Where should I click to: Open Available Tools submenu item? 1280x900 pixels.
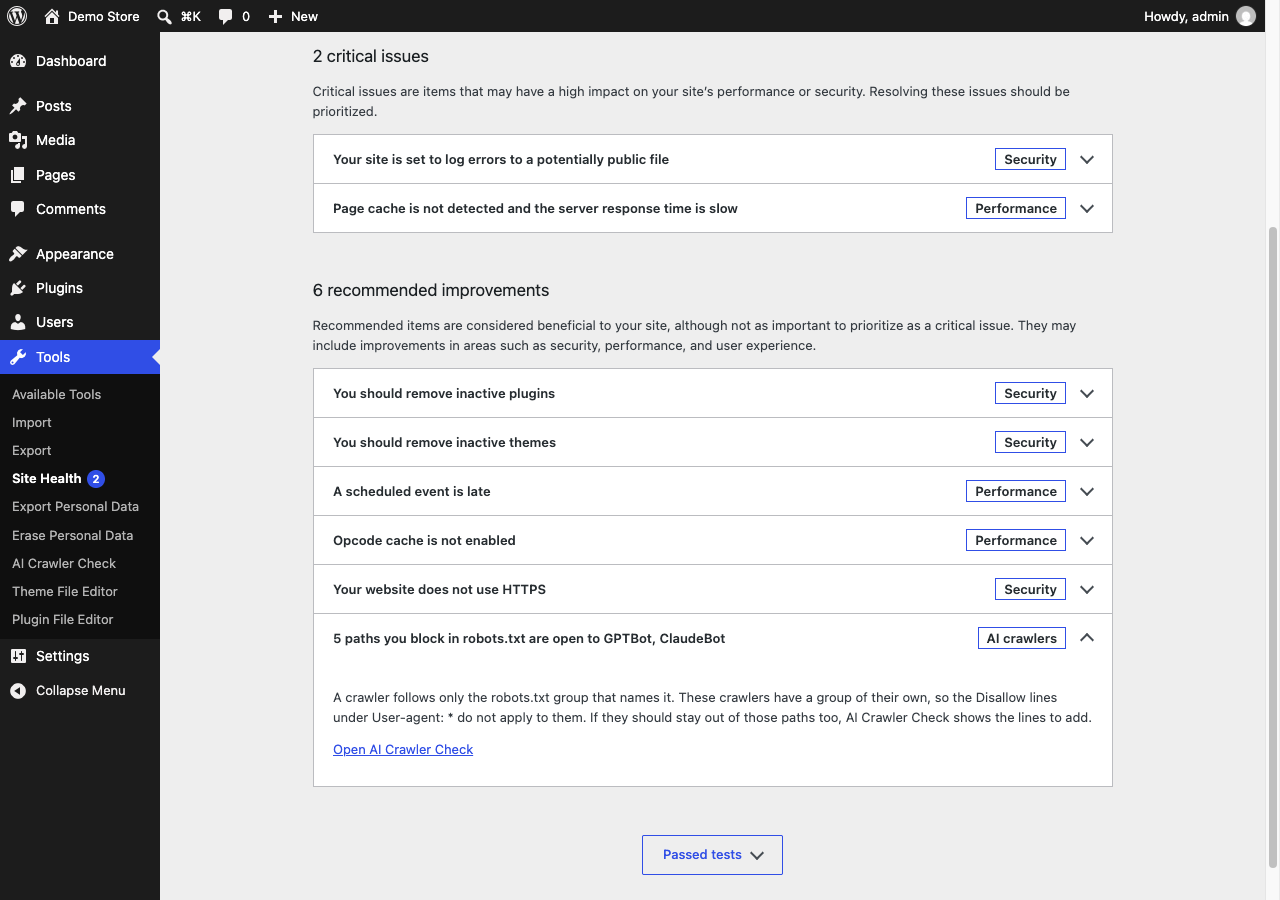tap(80, 394)
